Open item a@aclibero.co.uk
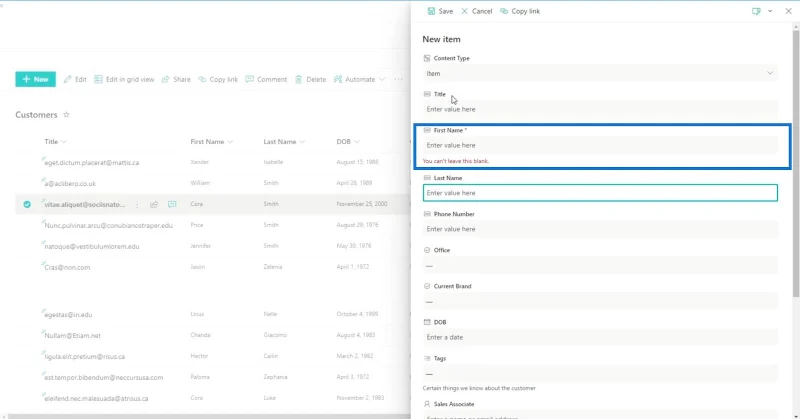This screenshot has width=800, height=419. tap(70, 184)
